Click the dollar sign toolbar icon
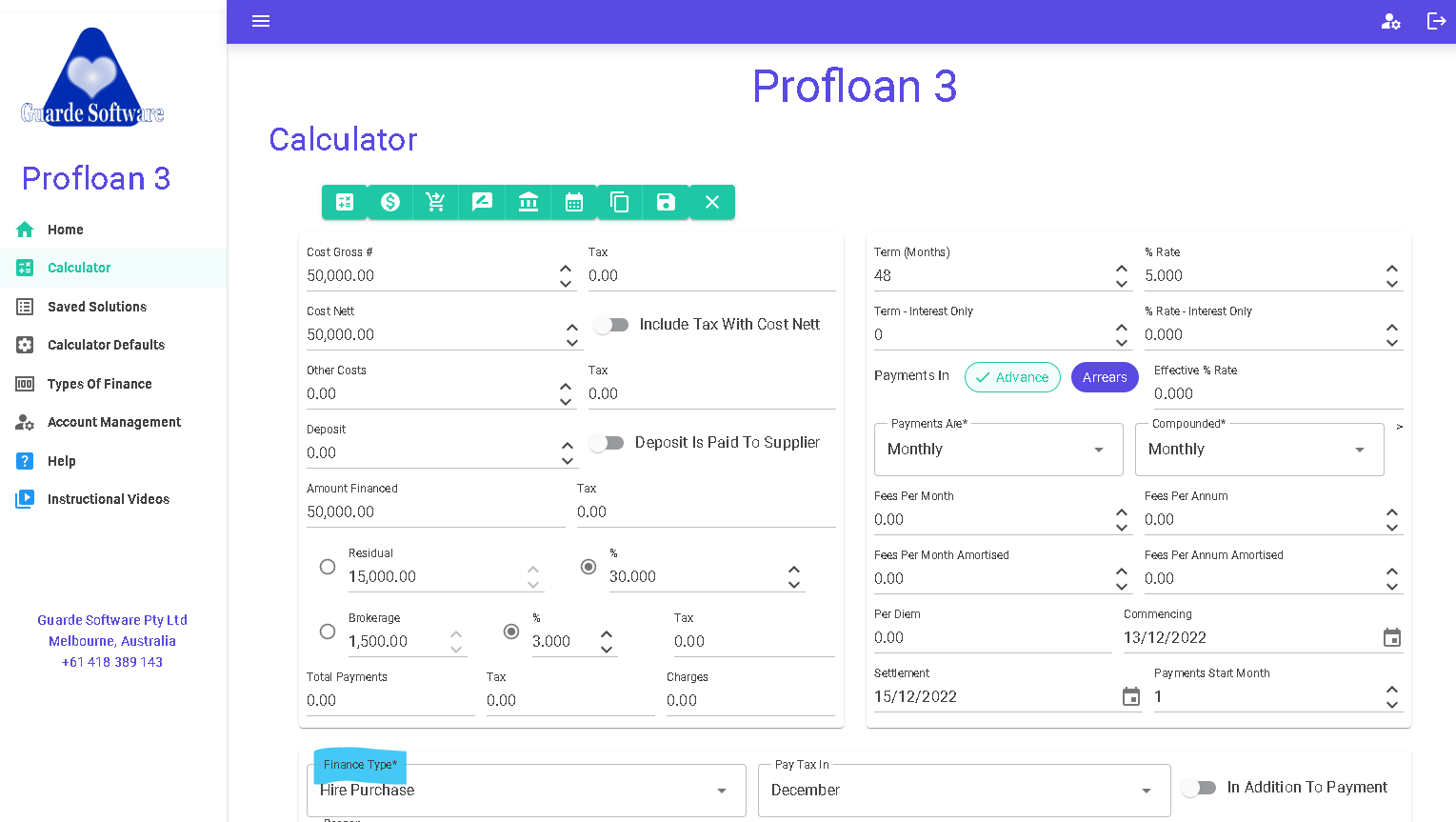Viewport: 1456px width, 822px height. (390, 202)
